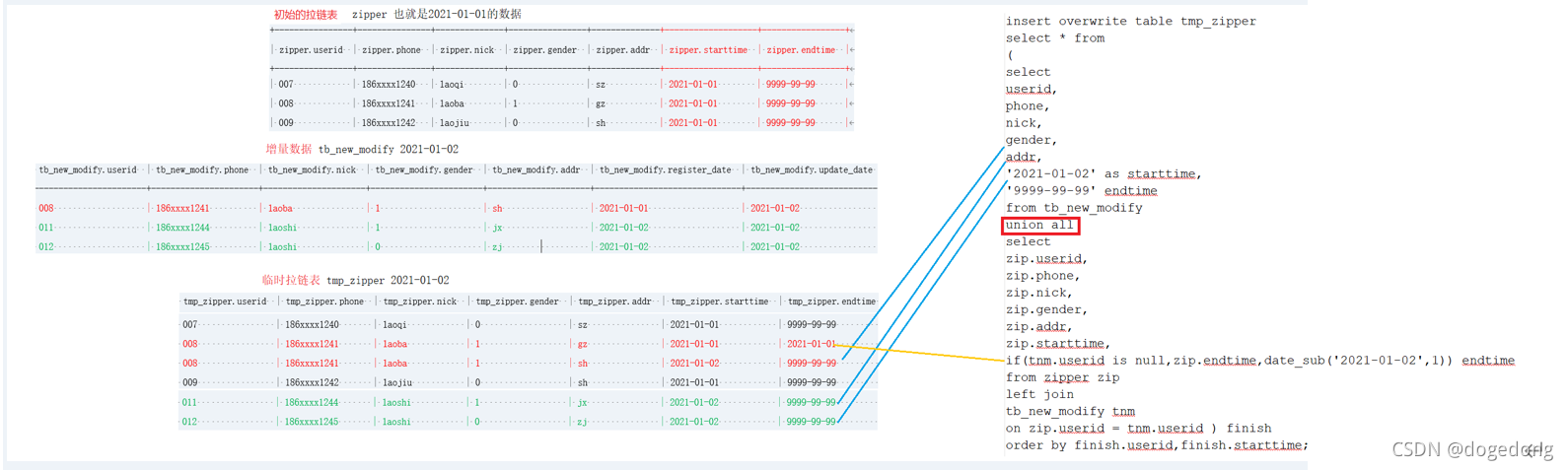Click the 'tb_new_modify.gender' column header
Viewport: 1568px width, 470px height.
pyautogui.click(x=424, y=170)
